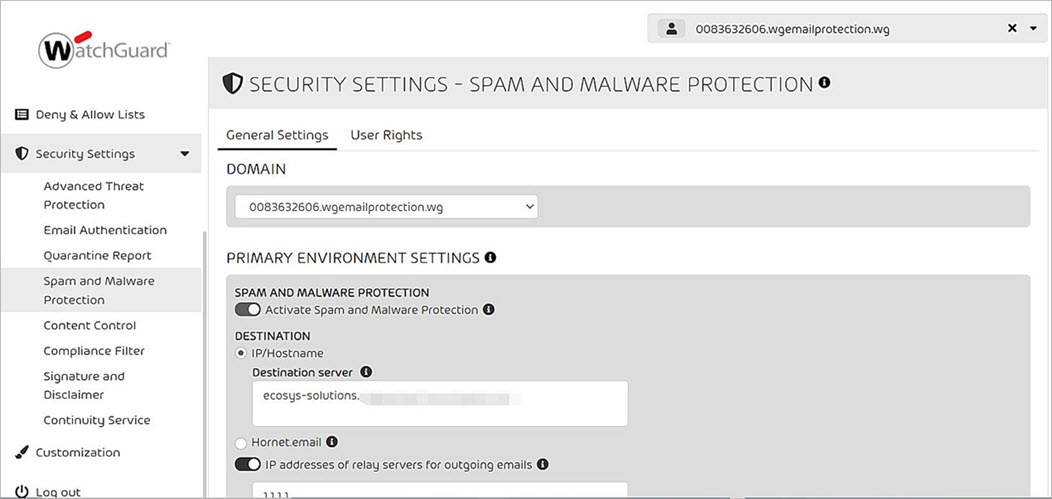Viewport: 1052px width, 499px height.
Task: Expand the account selector dropdown arrow
Action: [x=1034, y=29]
